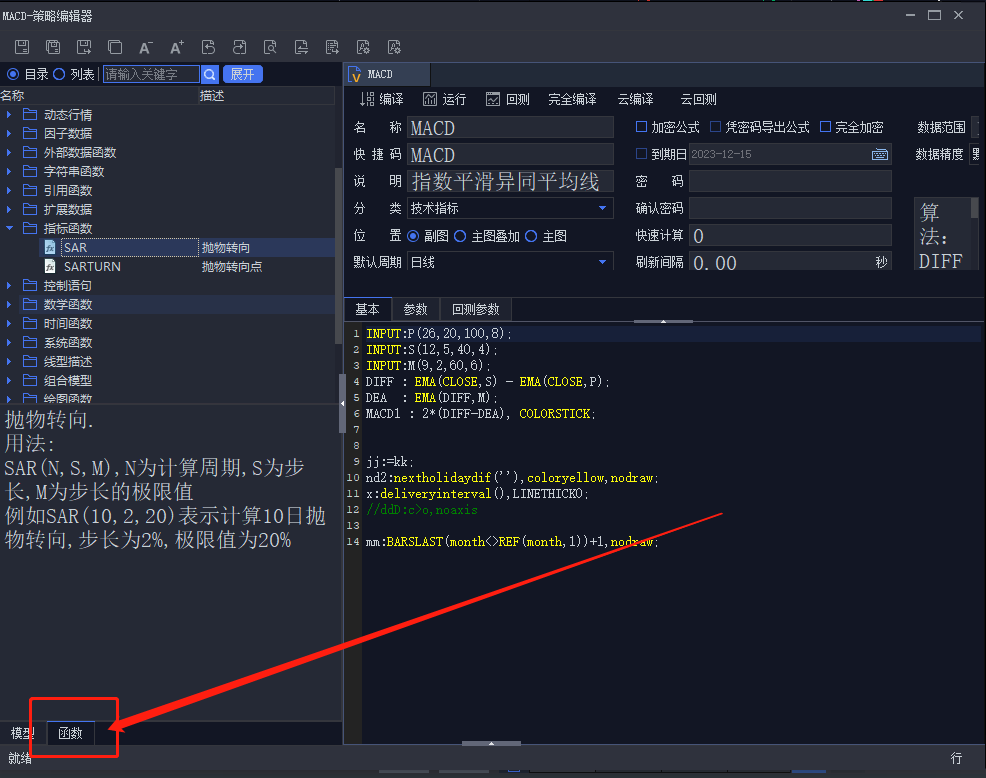Viewport: 986px width, 778px height.
Task: Expand the 动态行情 tree node
Action: tap(9, 114)
